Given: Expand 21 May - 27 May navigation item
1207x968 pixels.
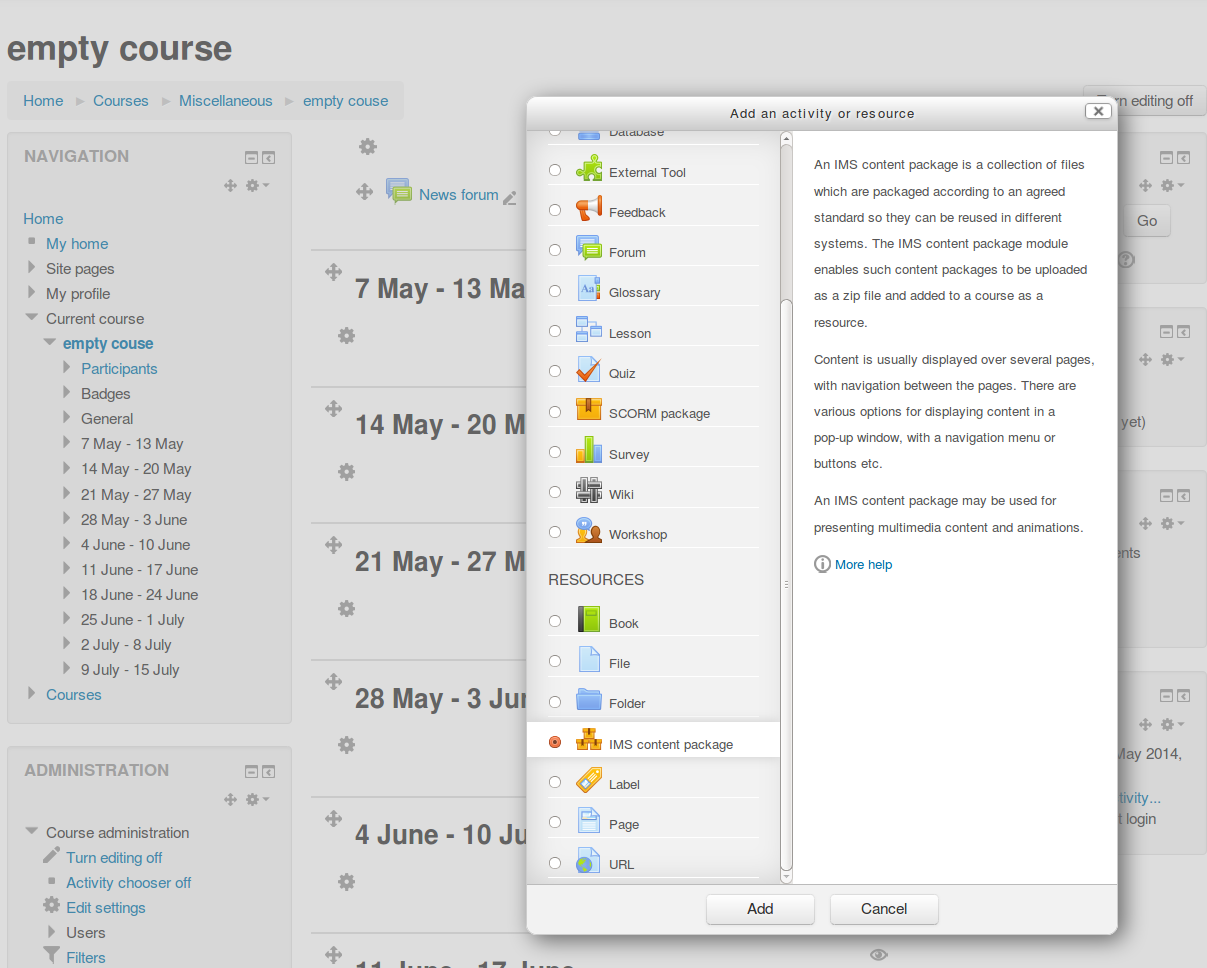Looking at the screenshot, I should (x=67, y=493).
